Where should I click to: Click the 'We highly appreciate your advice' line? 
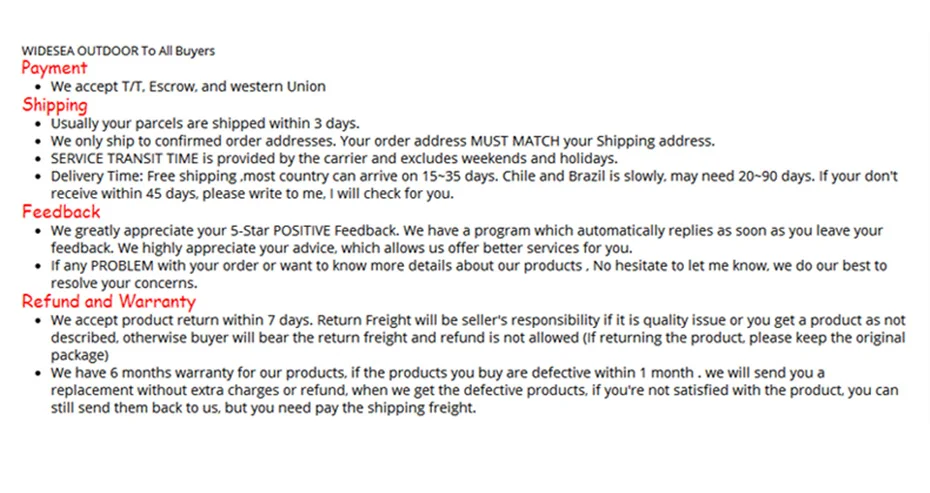pos(342,248)
